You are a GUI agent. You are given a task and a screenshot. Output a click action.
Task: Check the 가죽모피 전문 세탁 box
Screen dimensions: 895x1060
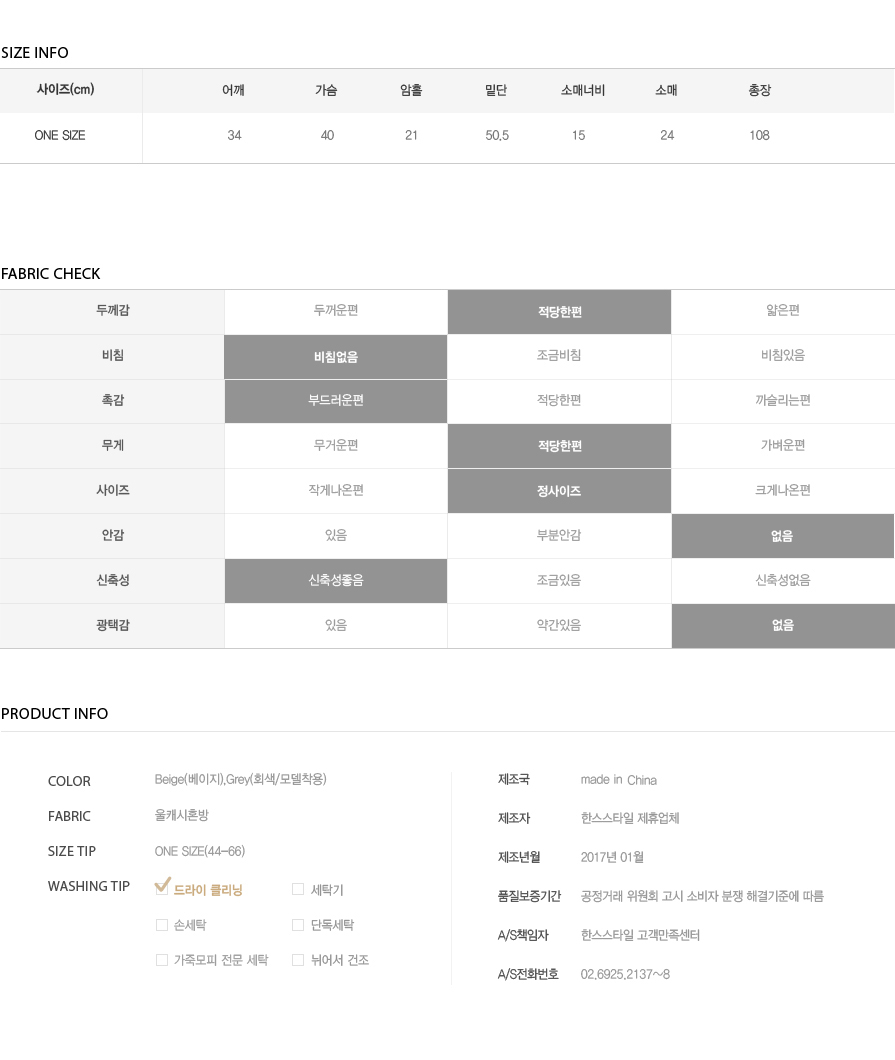(162, 960)
